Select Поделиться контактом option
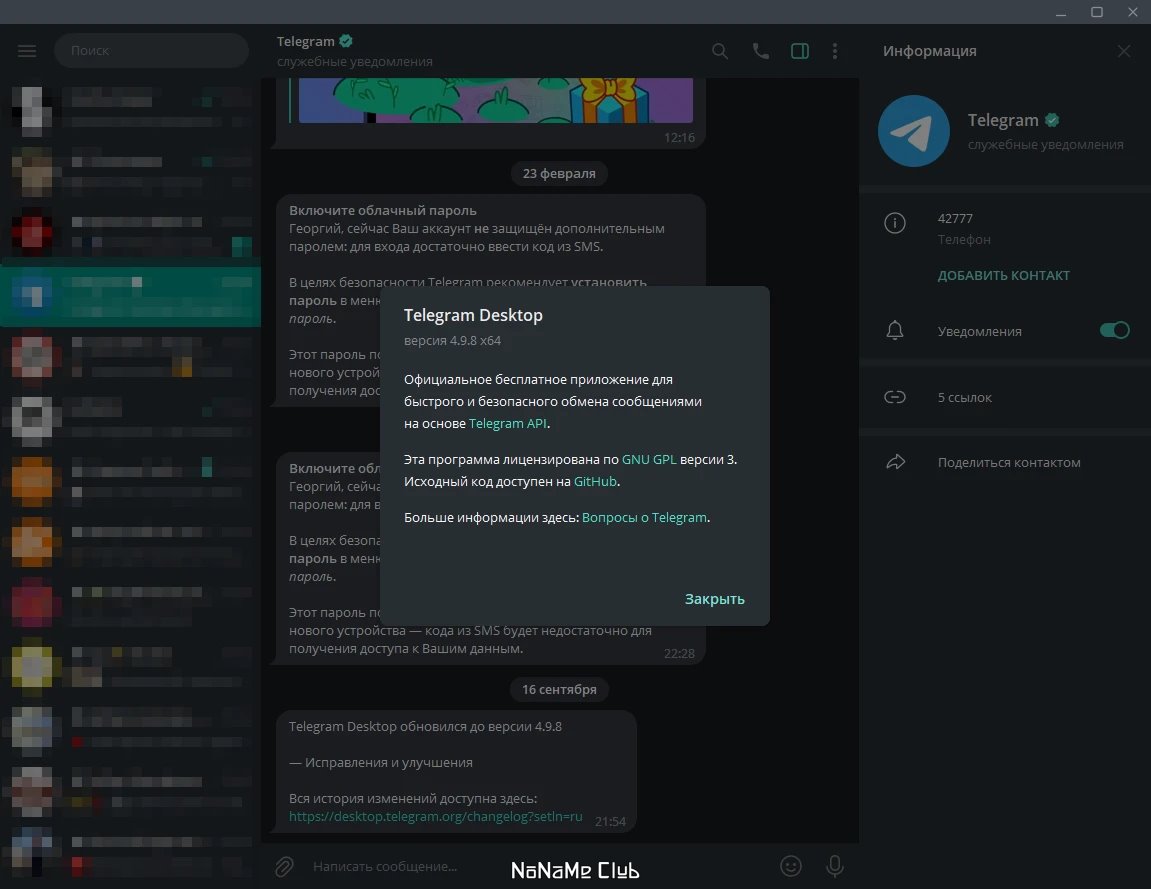This screenshot has height=889, width=1151. pyautogui.click(x=1005, y=462)
